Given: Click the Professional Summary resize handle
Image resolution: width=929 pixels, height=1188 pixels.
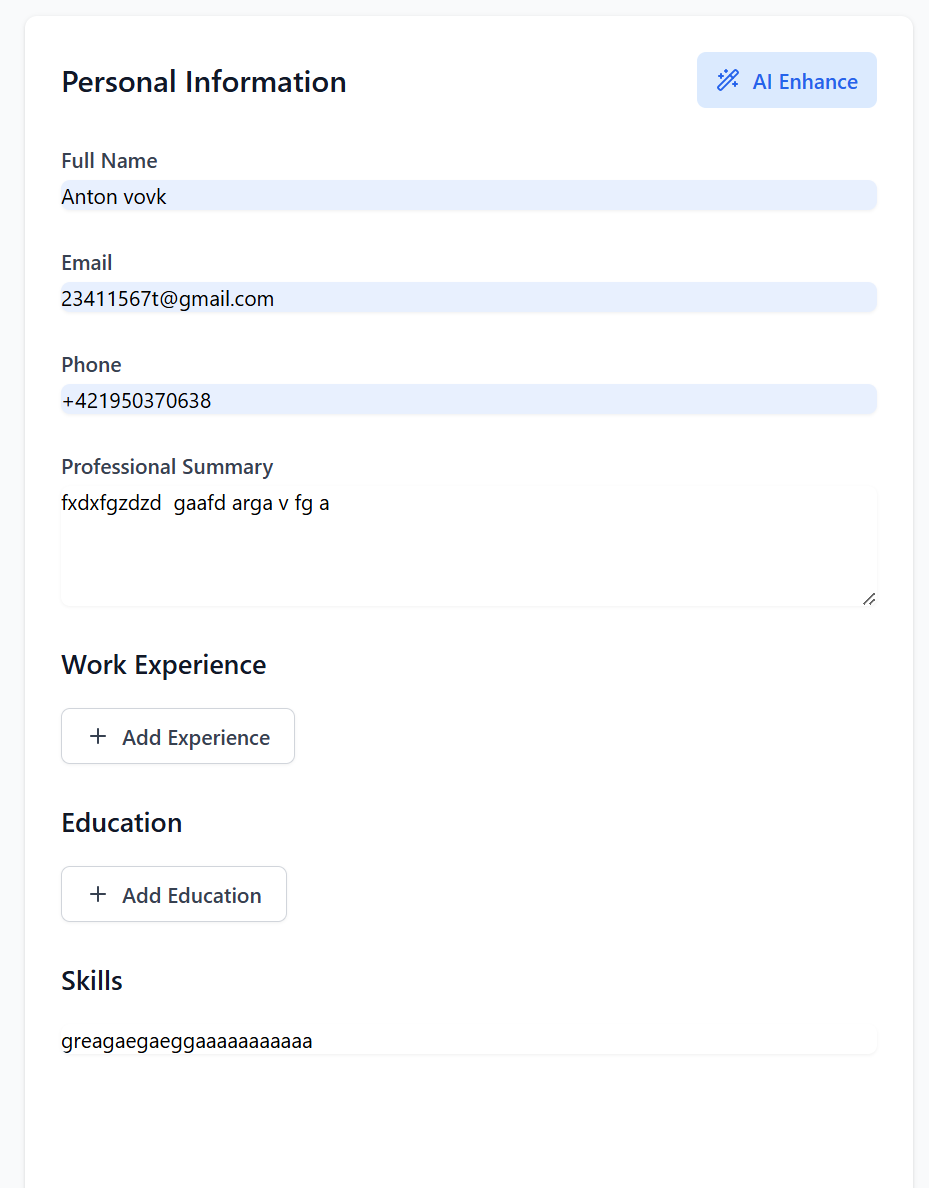Looking at the screenshot, I should [869, 598].
